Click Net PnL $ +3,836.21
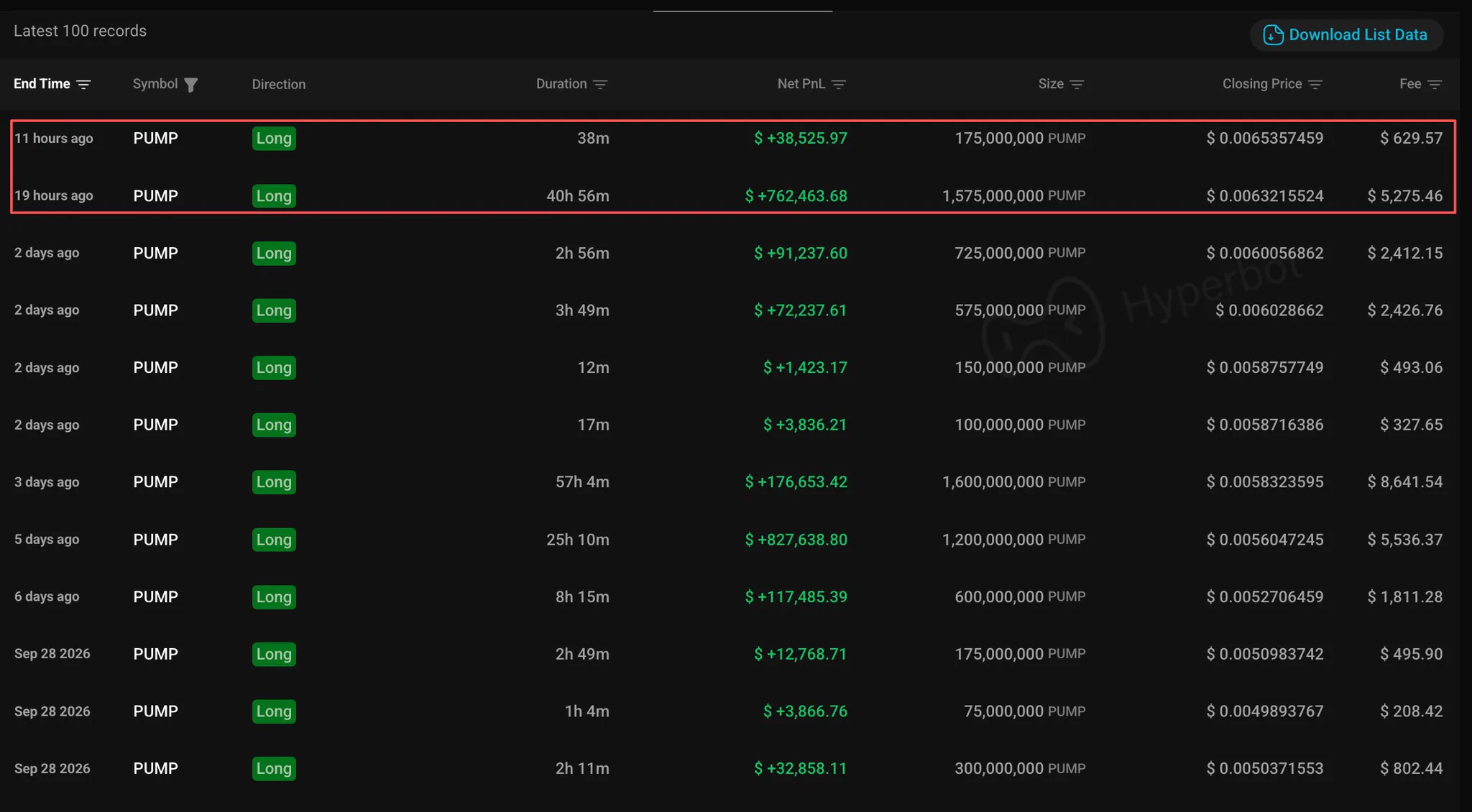The height and width of the screenshot is (812, 1472). click(x=805, y=425)
